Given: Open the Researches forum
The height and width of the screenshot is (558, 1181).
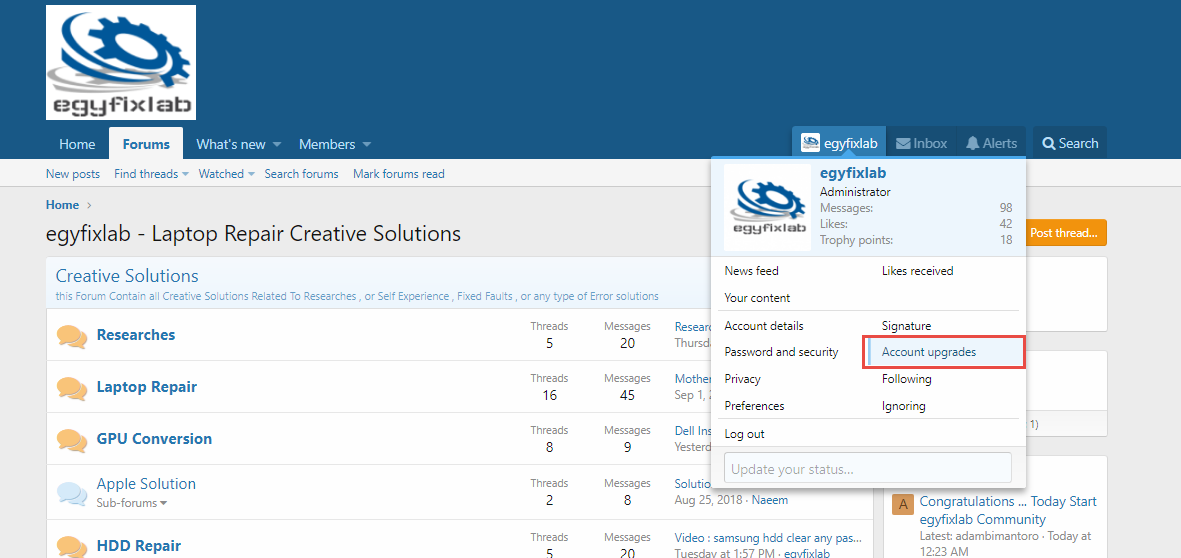Looking at the screenshot, I should coord(136,335).
